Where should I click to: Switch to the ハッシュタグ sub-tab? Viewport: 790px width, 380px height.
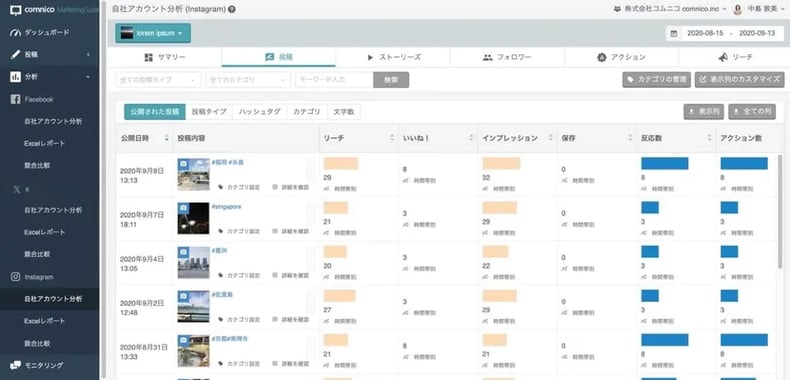(259, 112)
